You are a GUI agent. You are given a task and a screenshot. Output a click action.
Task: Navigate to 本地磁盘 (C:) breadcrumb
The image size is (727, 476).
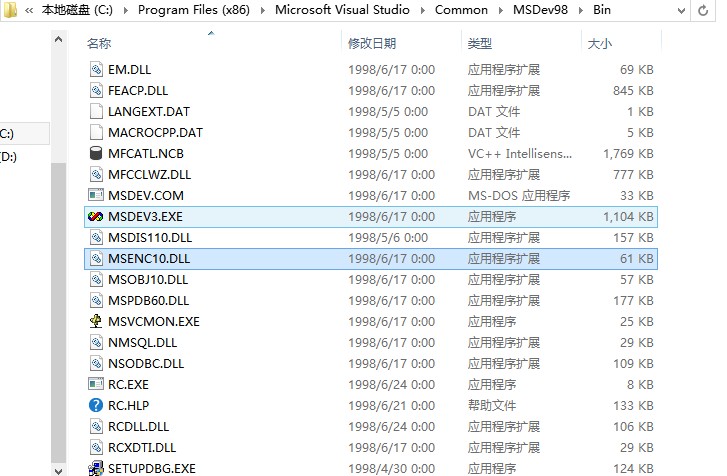click(77, 10)
